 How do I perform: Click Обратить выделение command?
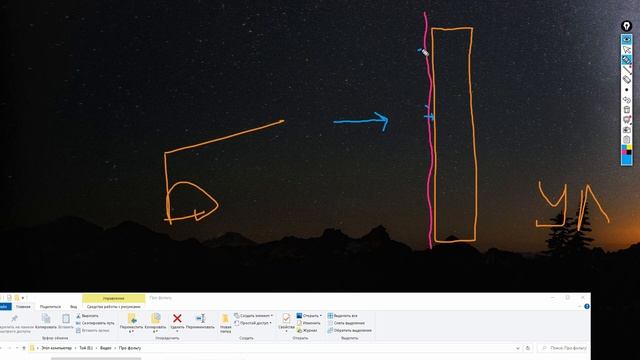click(x=349, y=330)
